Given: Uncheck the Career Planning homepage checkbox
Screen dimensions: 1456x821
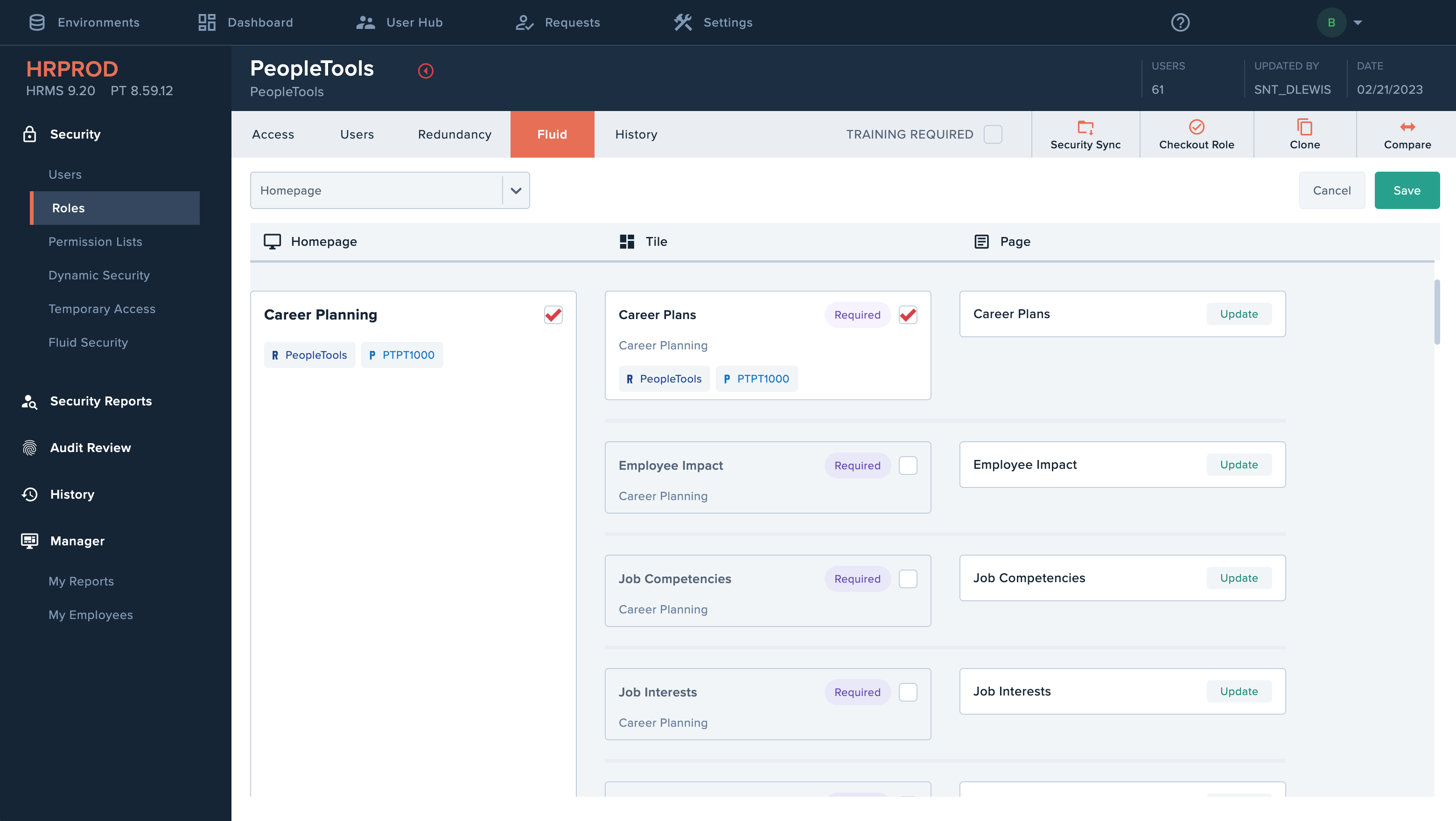Looking at the screenshot, I should 553,315.
